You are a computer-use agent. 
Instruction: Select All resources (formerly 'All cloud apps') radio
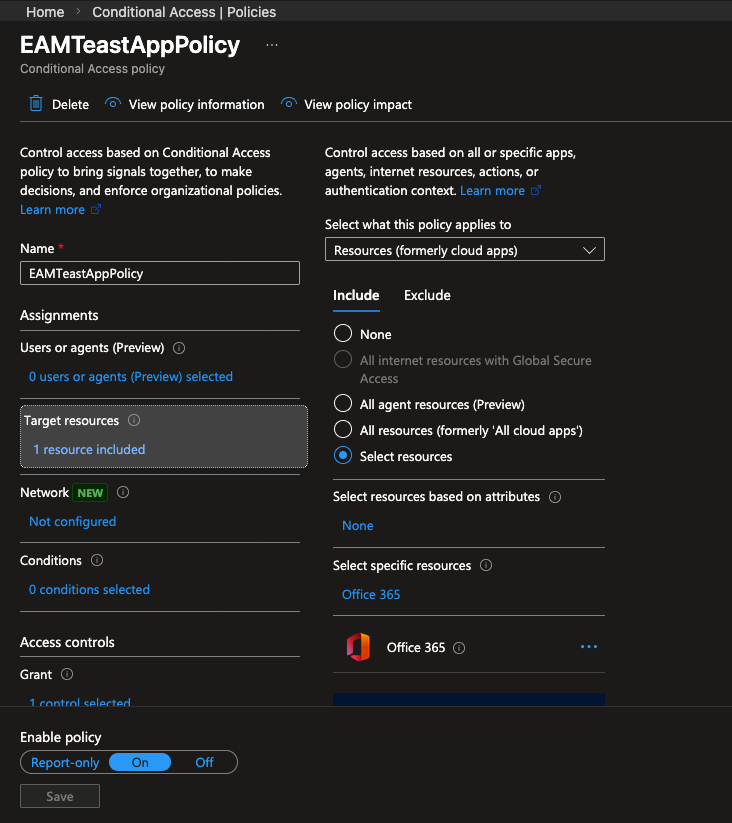(343, 429)
